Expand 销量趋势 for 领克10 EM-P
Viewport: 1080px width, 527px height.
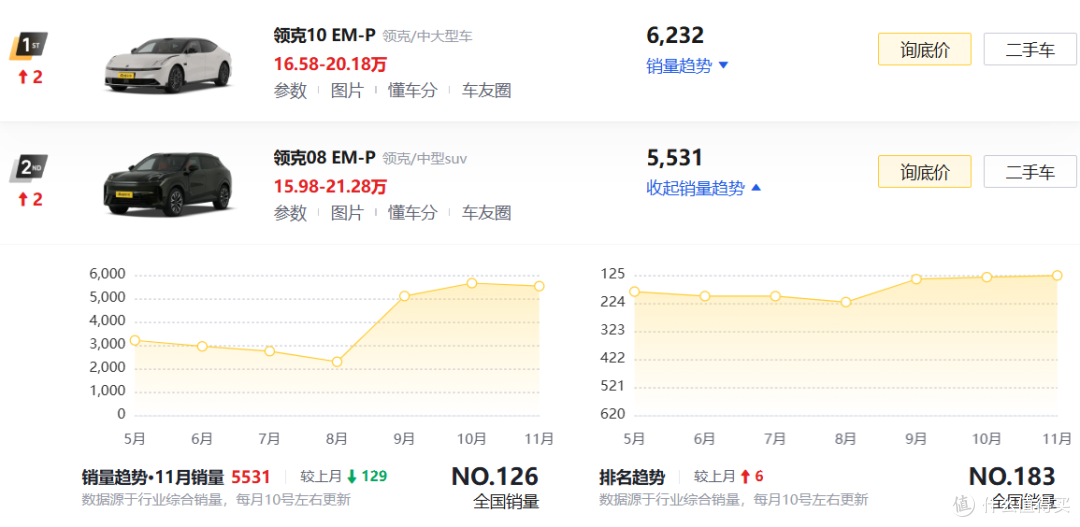point(687,66)
